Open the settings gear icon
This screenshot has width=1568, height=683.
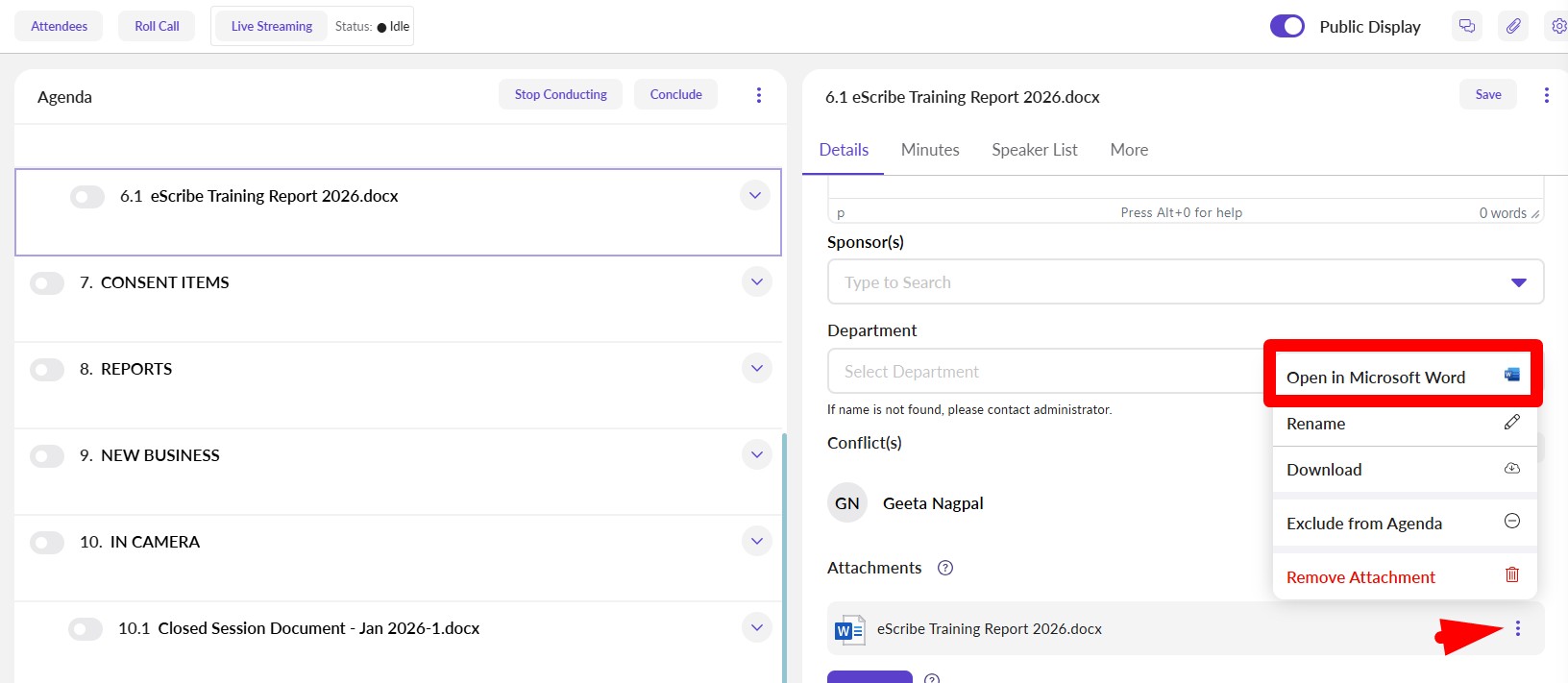tap(1558, 26)
